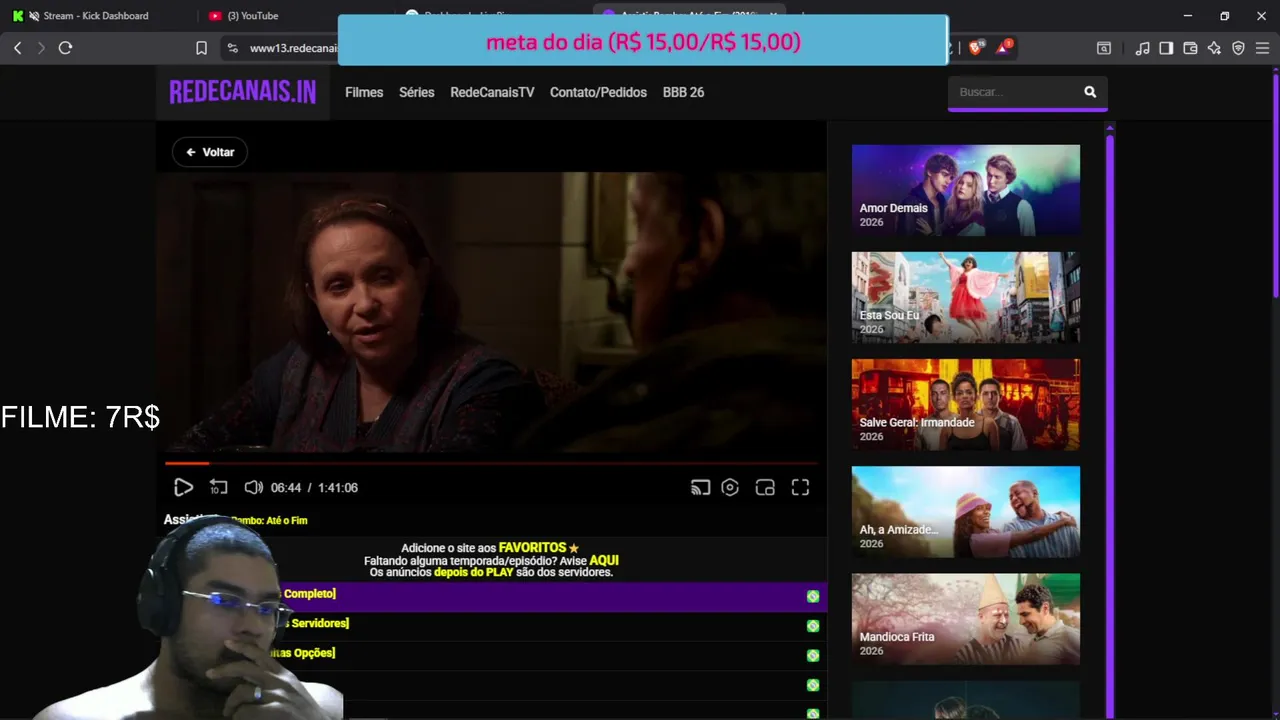Open the Mandioca Frita thumbnail
Image resolution: width=1280 pixels, height=720 pixels.
pyautogui.click(x=966, y=618)
